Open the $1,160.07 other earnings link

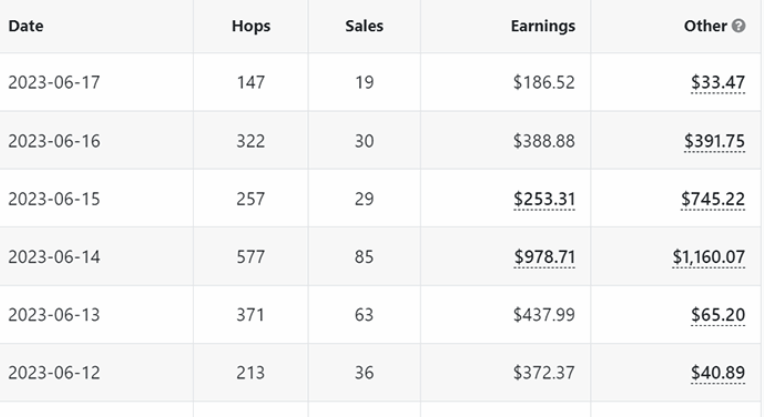708,257
